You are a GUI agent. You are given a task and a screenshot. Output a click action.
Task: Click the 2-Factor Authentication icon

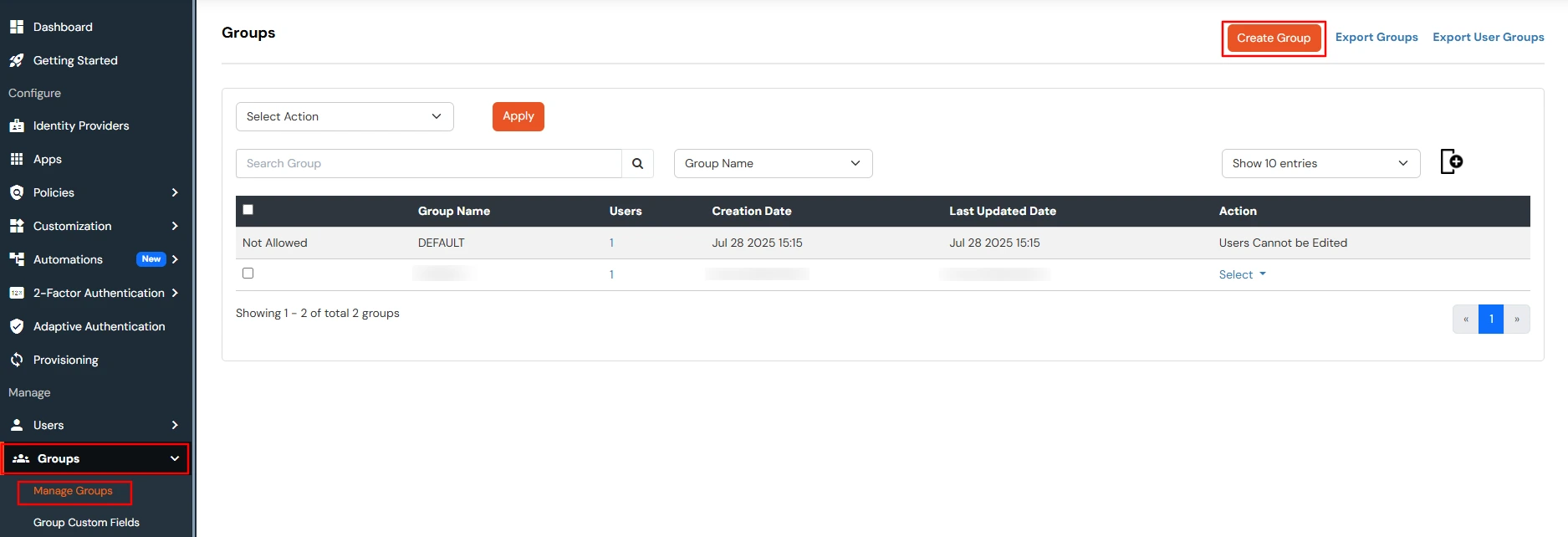point(17,293)
